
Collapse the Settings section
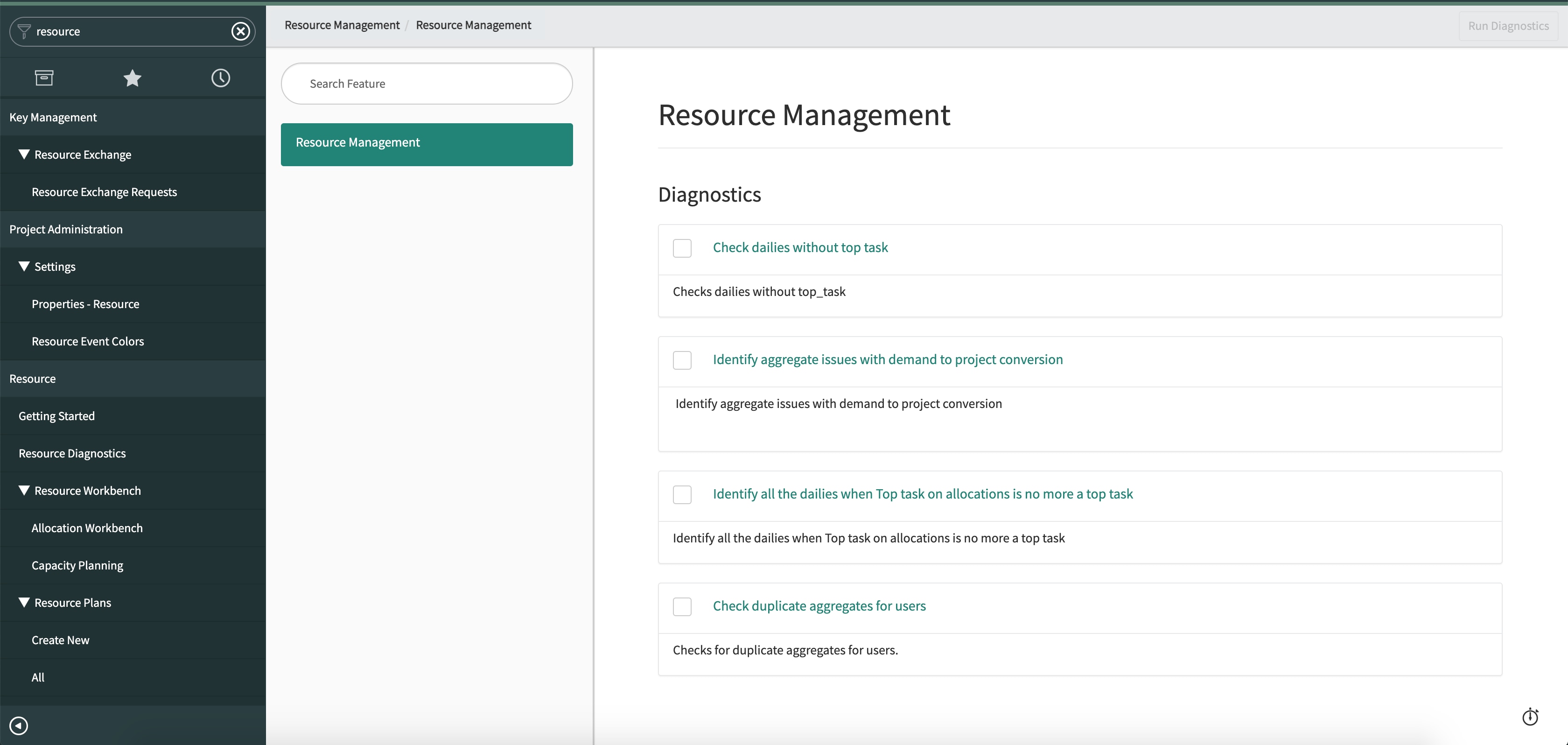pyautogui.click(x=24, y=266)
